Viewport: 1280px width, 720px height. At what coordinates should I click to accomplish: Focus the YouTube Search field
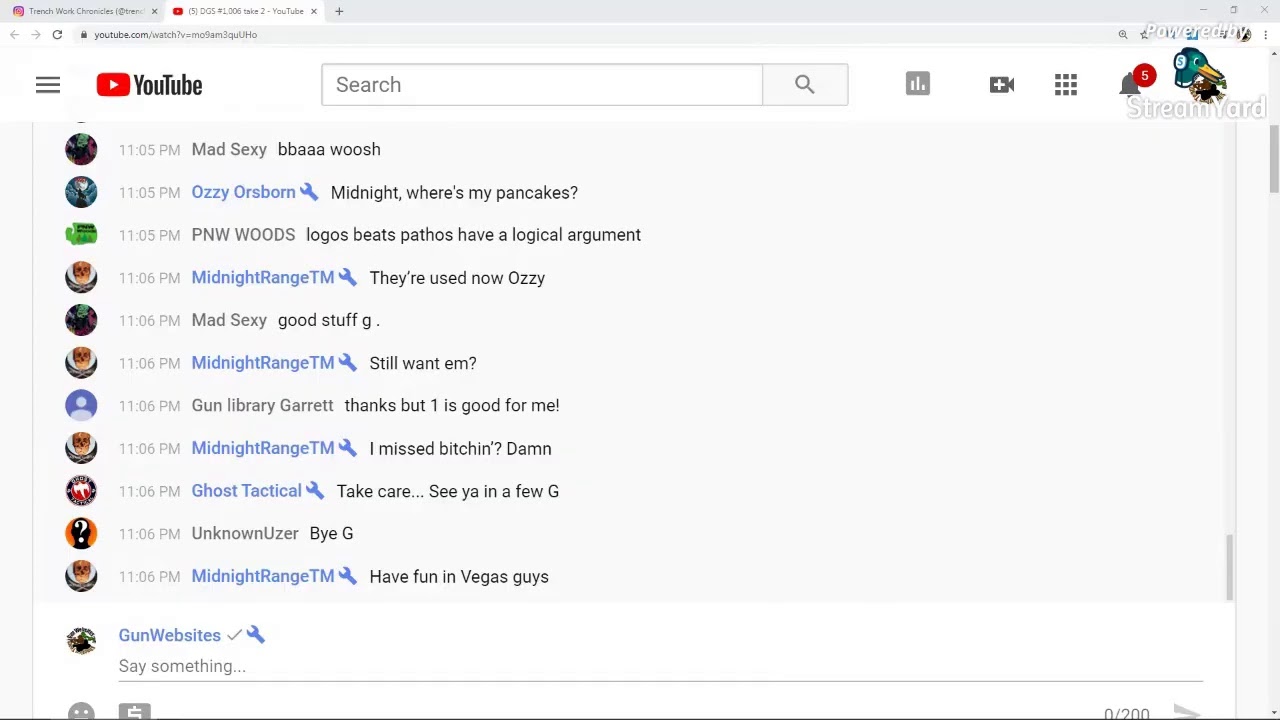coord(542,85)
